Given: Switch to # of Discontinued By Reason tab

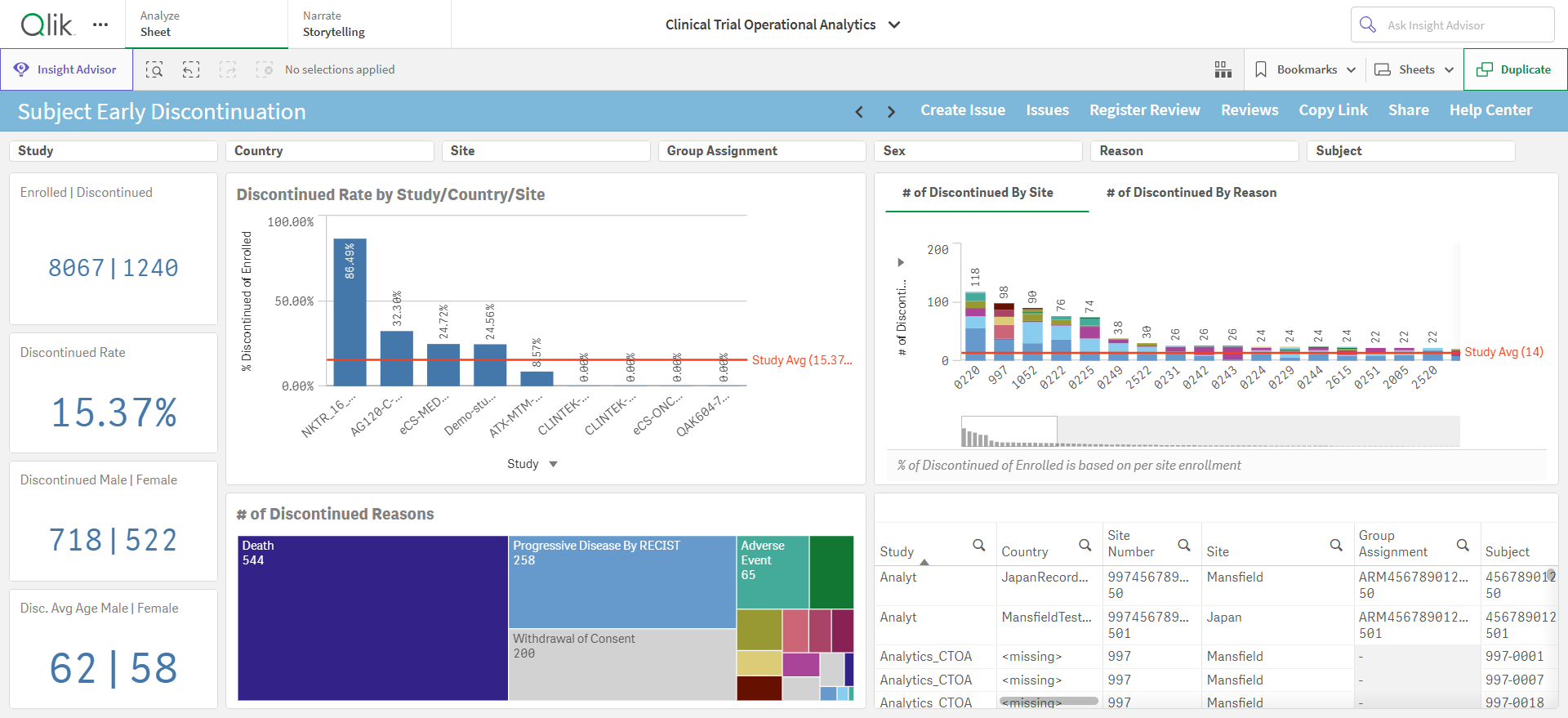Looking at the screenshot, I should [x=1191, y=193].
